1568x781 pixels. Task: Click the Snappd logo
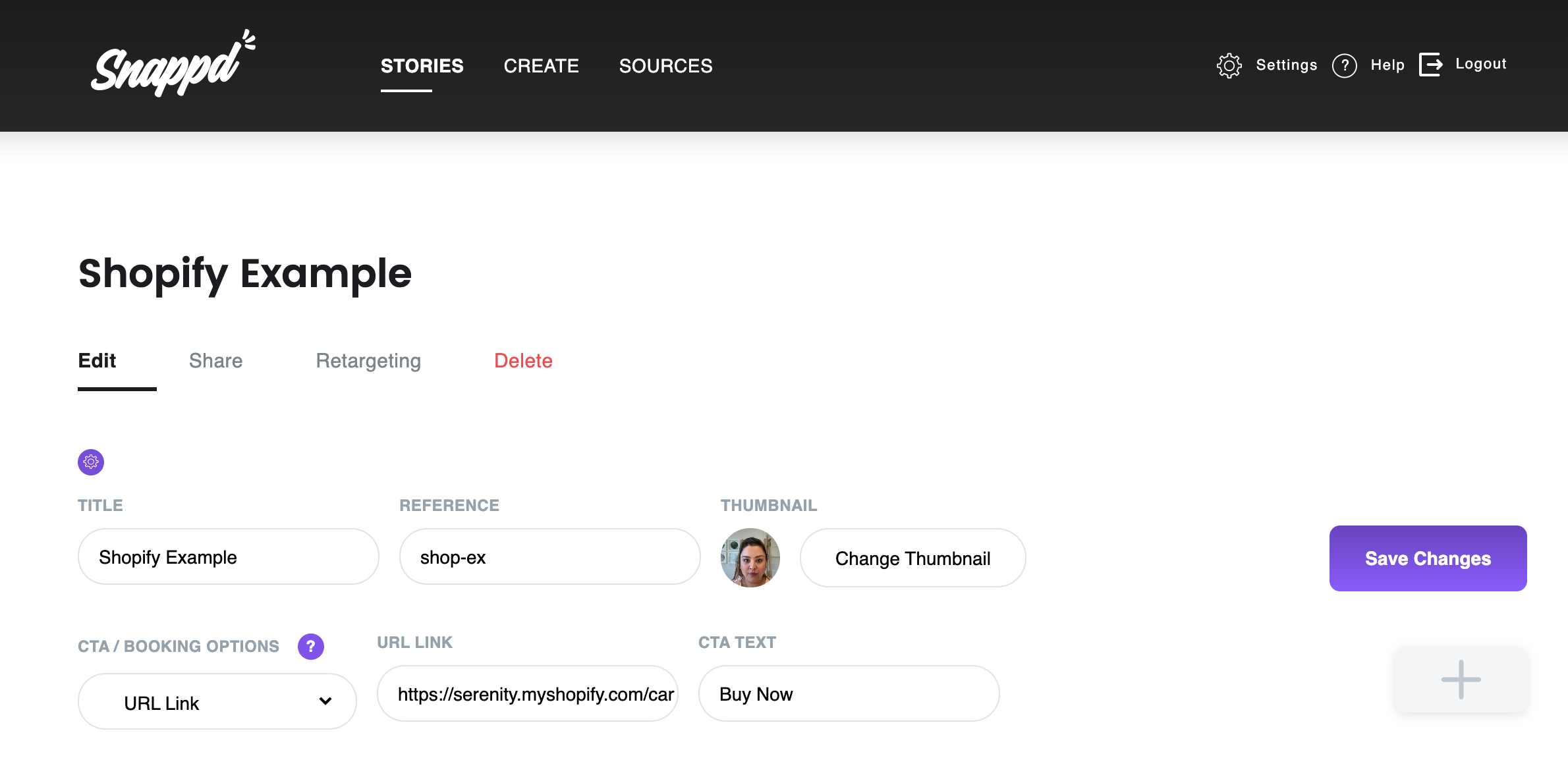tap(173, 64)
